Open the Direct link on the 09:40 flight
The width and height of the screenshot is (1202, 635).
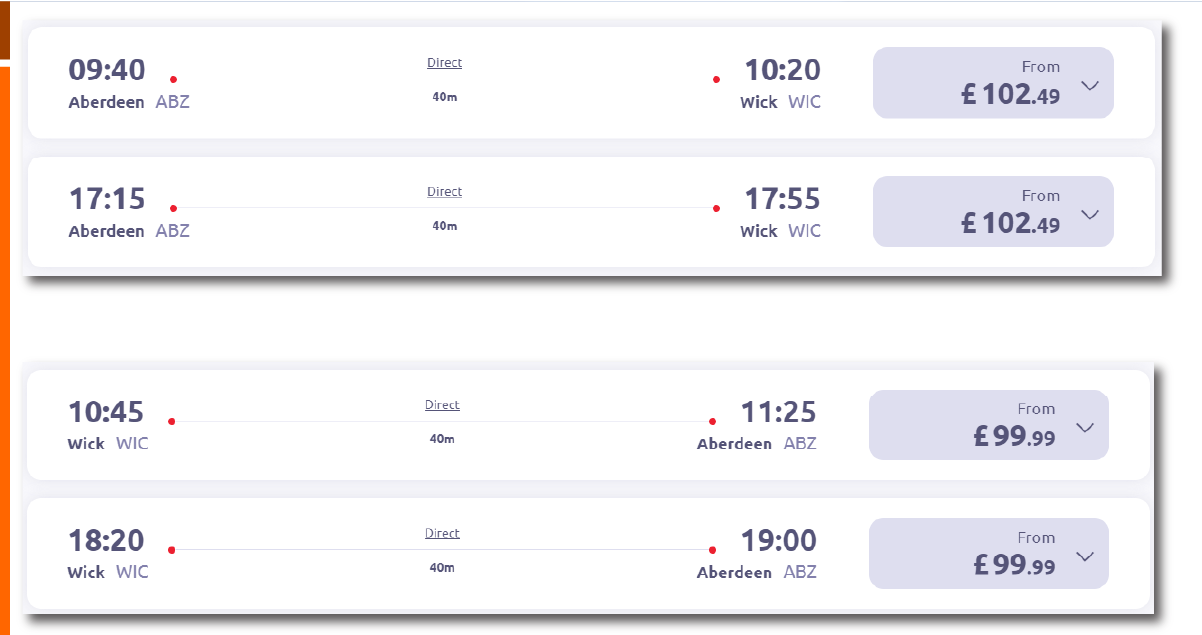tap(444, 62)
